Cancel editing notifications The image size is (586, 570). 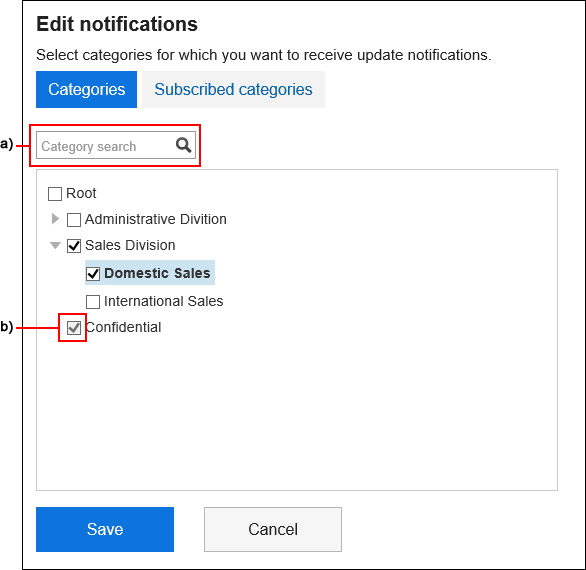[273, 529]
